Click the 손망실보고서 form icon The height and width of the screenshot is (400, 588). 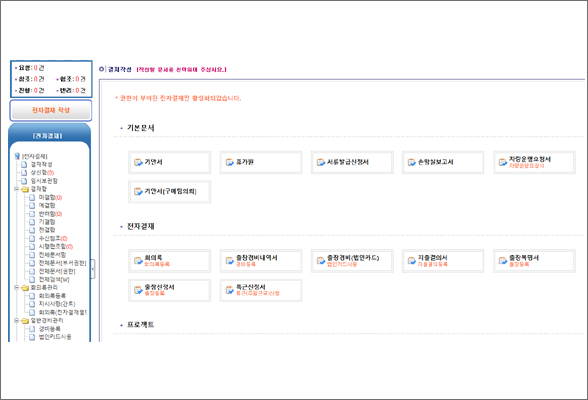coord(412,162)
